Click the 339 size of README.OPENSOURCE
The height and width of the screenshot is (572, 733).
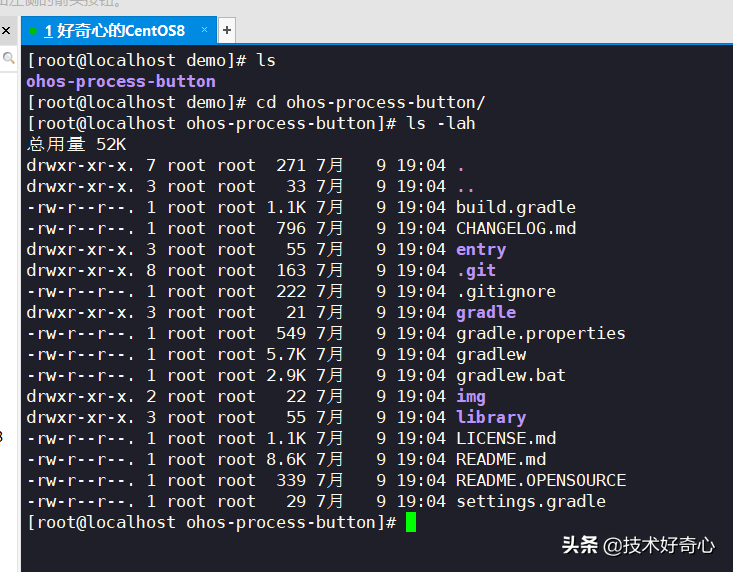[291, 480]
